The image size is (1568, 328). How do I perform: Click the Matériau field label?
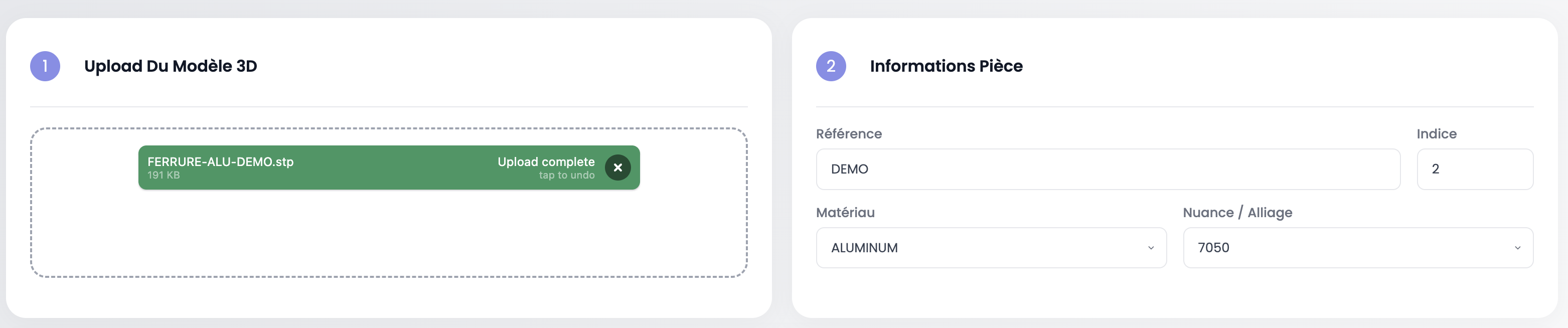(845, 212)
